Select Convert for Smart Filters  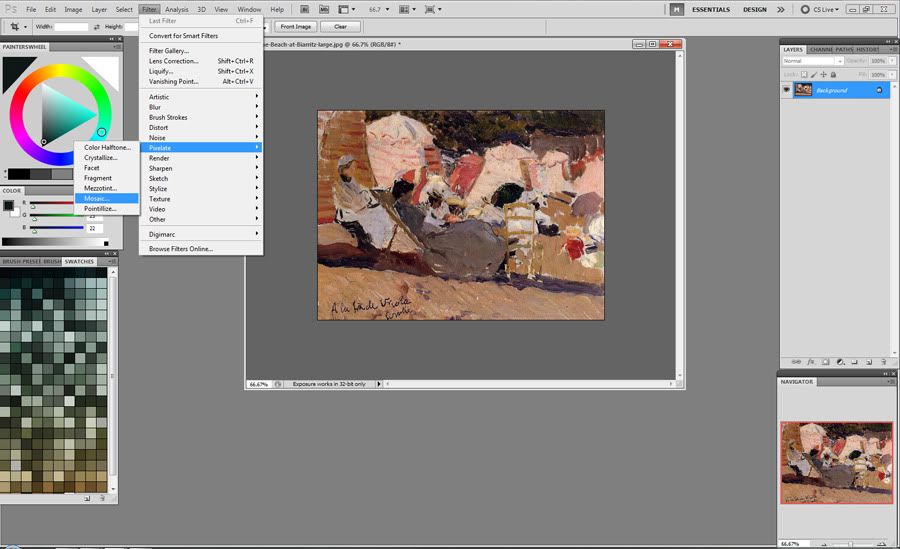coord(201,36)
